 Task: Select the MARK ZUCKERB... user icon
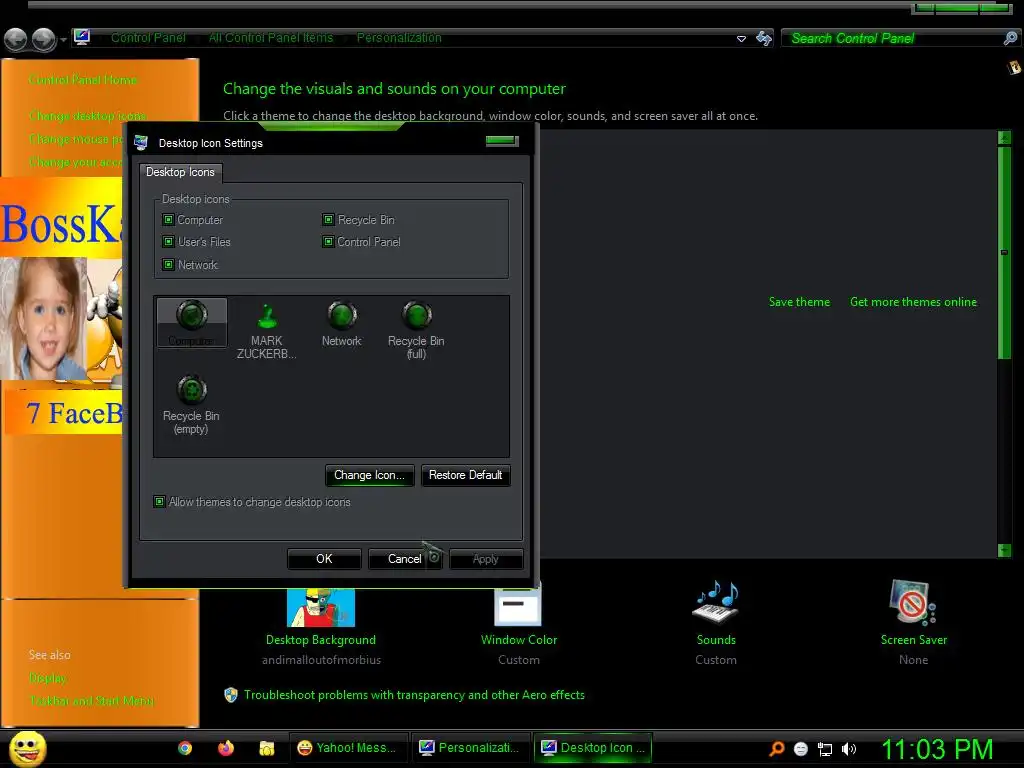266,330
